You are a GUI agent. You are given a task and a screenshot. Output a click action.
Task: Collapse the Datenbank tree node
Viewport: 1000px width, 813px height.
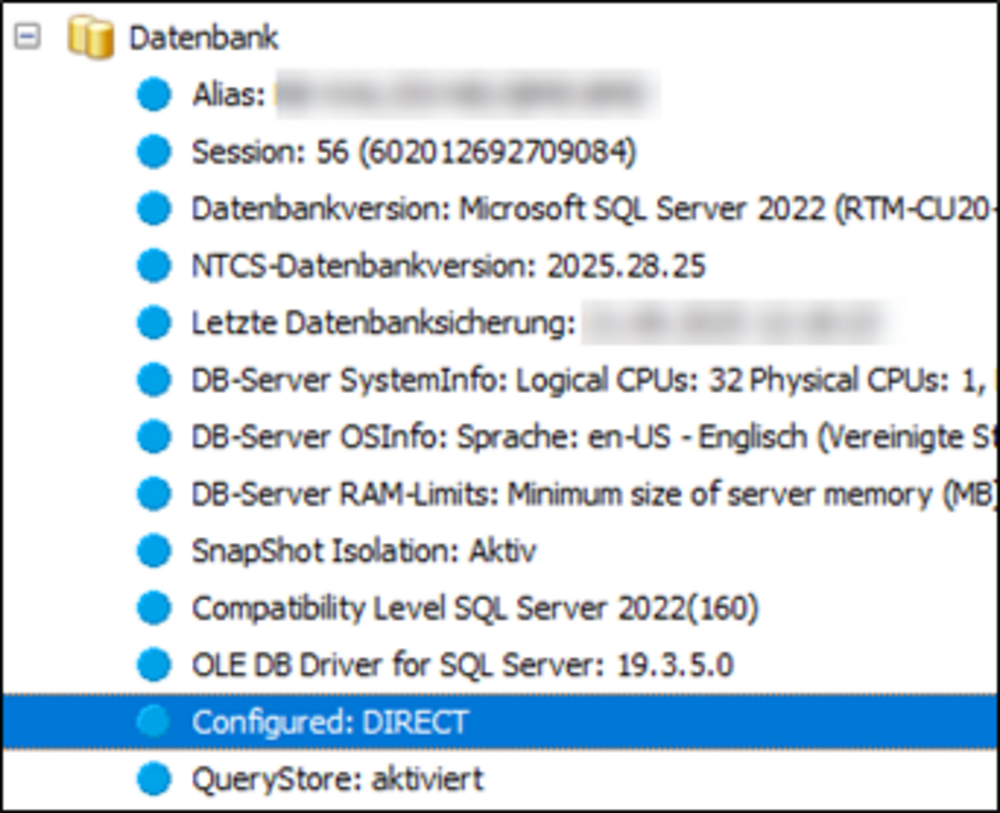point(26,38)
